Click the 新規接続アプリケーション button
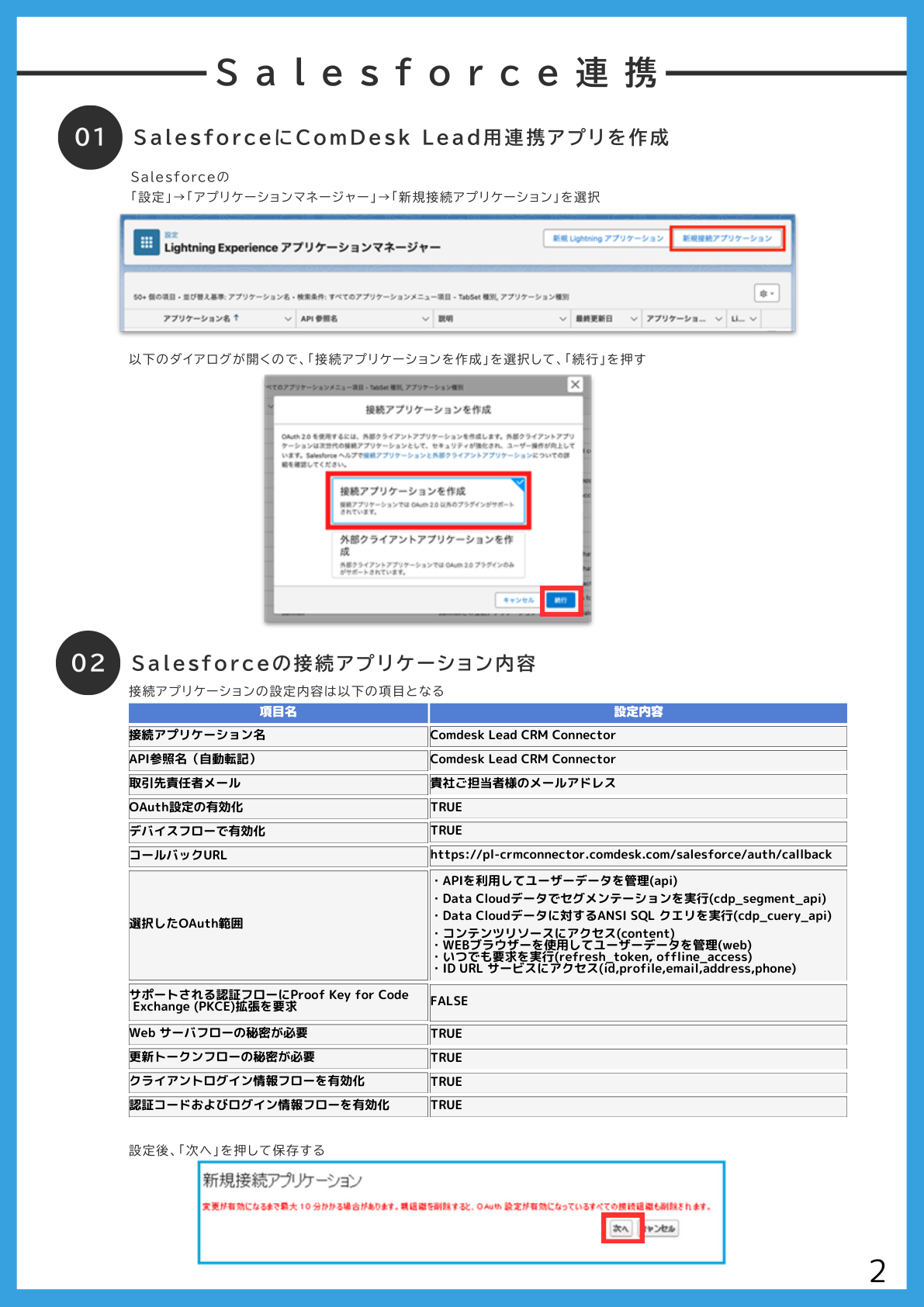Image resolution: width=924 pixels, height=1307 pixels. pyautogui.click(x=727, y=238)
